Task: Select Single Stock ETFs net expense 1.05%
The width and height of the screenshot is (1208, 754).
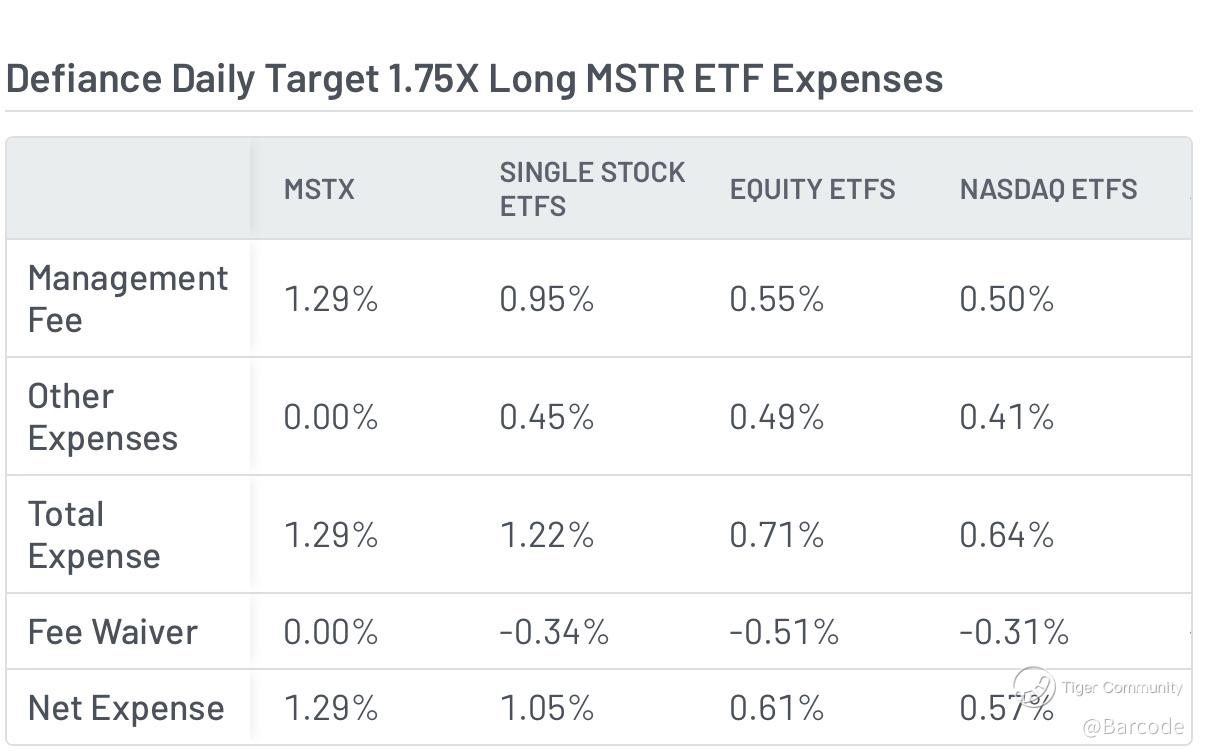Action: click(x=546, y=708)
